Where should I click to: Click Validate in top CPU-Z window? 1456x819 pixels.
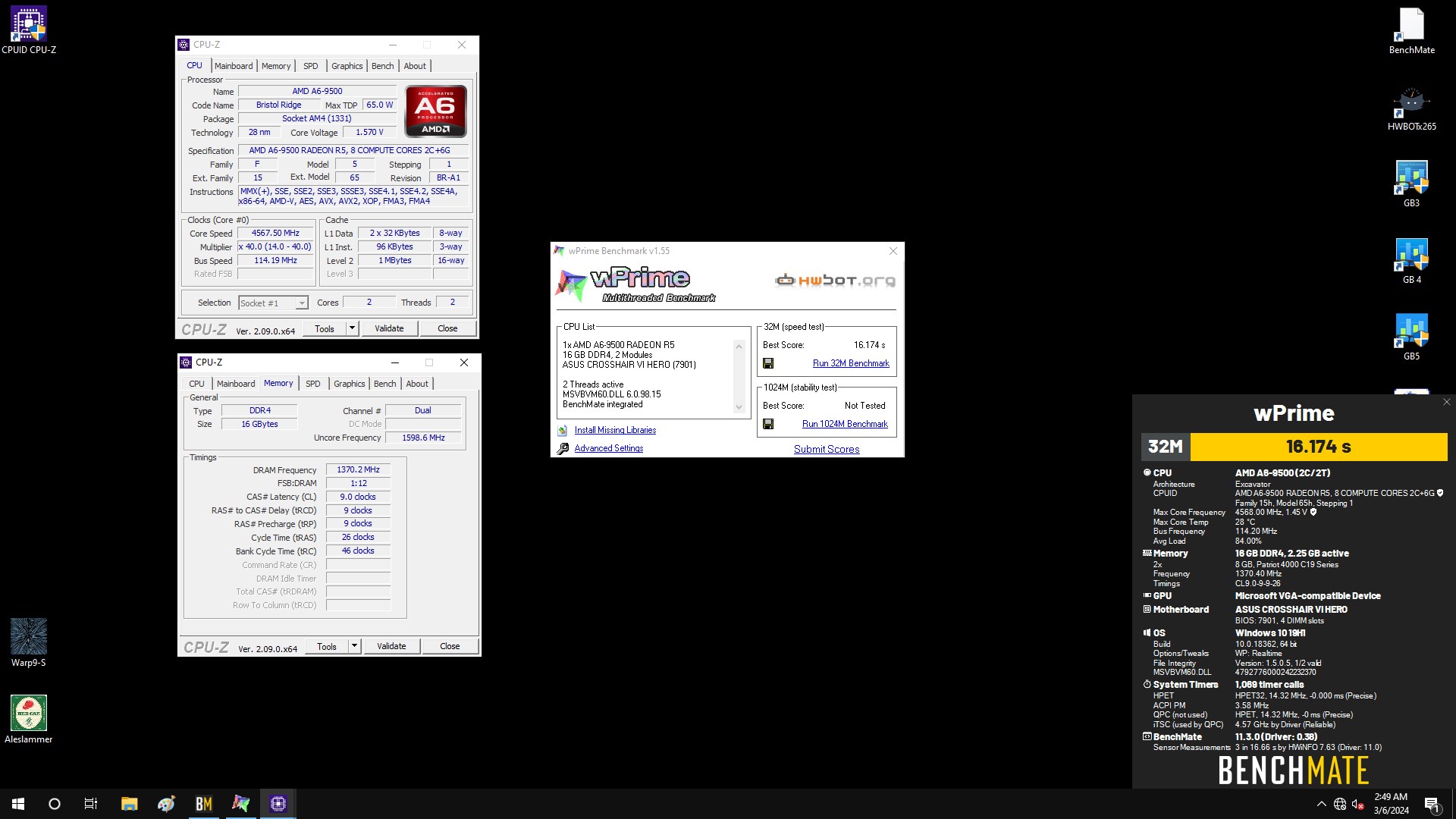coord(389,328)
